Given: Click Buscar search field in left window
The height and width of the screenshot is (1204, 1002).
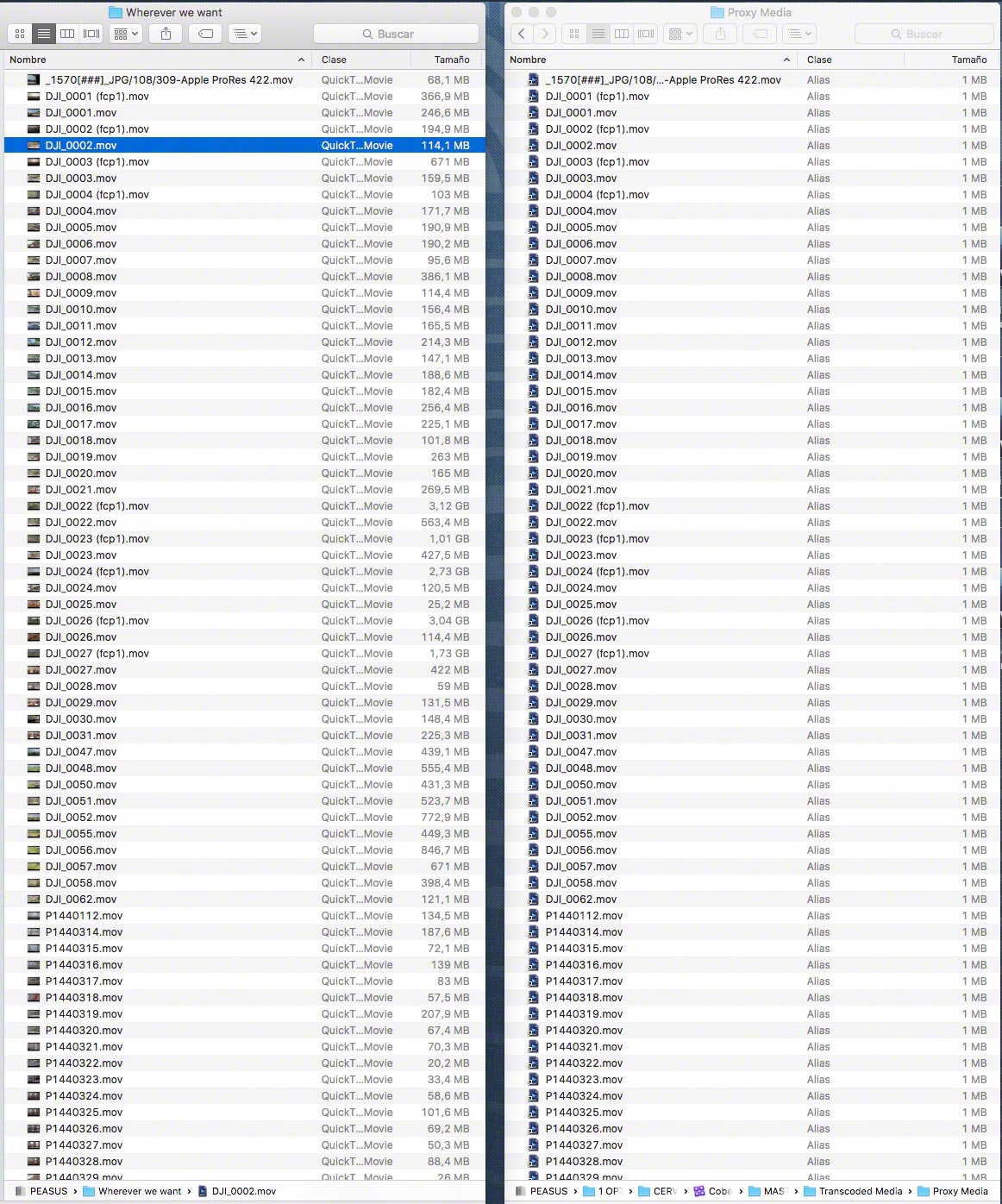Looking at the screenshot, I should pyautogui.click(x=396, y=34).
